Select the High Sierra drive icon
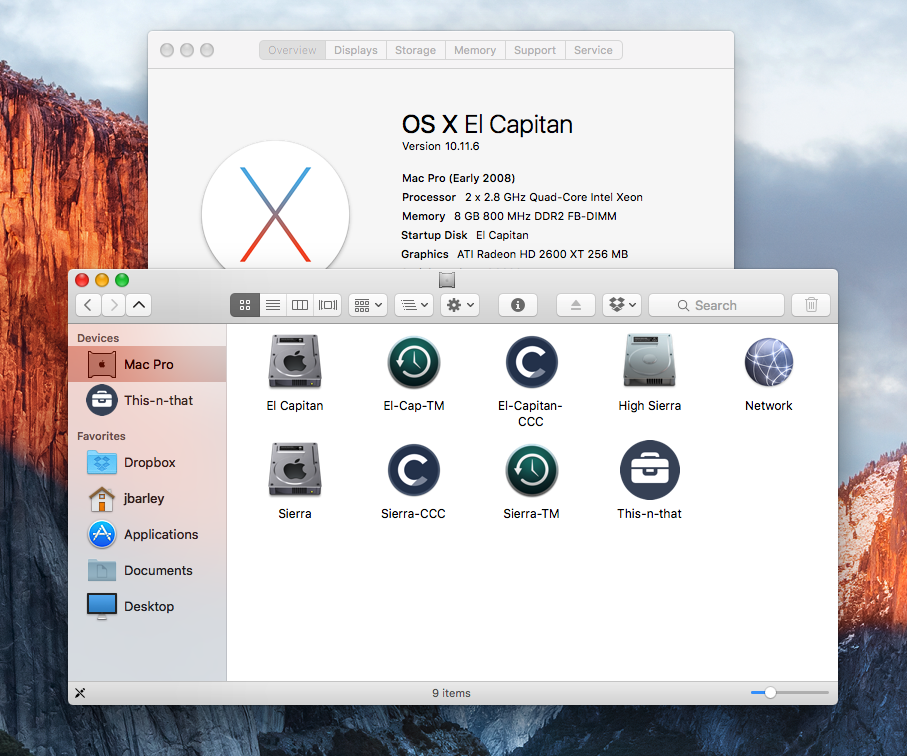The width and height of the screenshot is (907, 756). pos(649,360)
